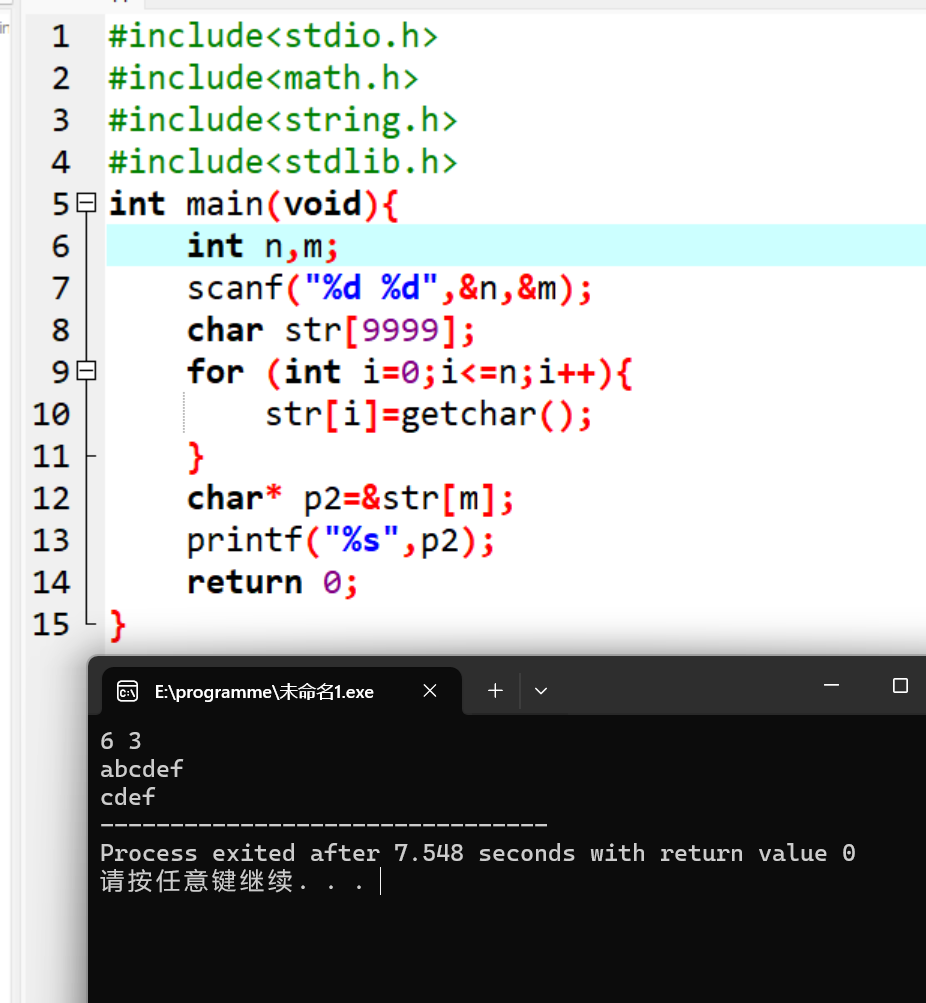Click the printf("%s",p2); statement
Viewport: 926px width, 1003px height.
[x=340, y=541]
